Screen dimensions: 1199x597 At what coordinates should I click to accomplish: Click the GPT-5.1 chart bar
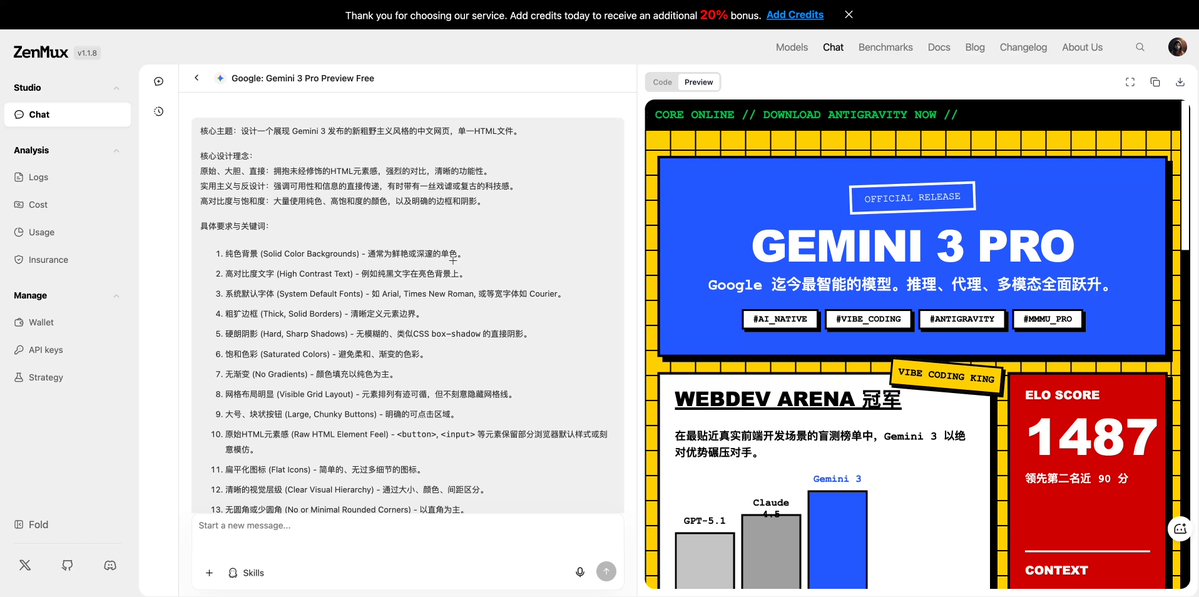704,561
